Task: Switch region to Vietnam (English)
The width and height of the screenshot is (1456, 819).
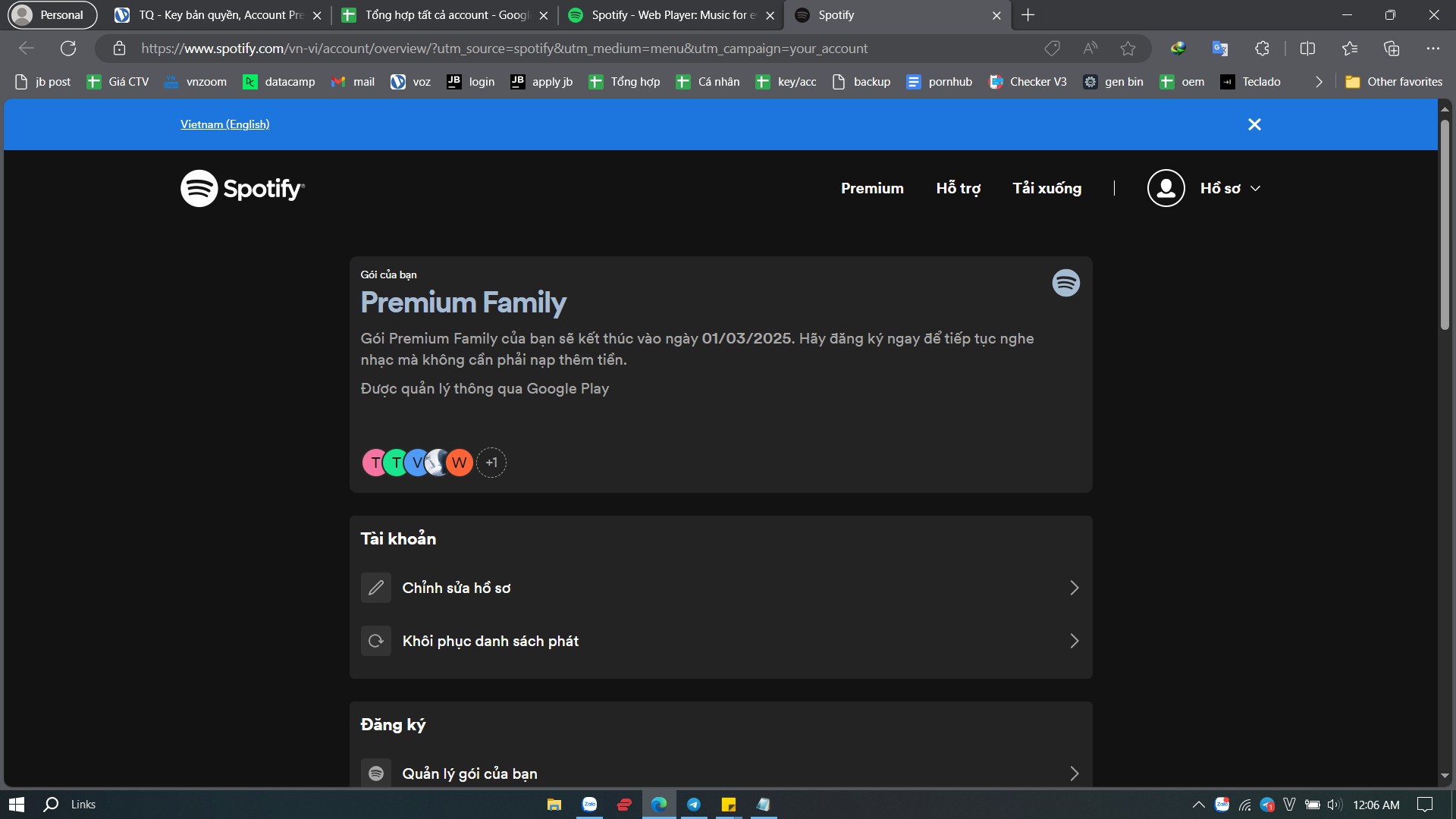Action: pos(225,124)
